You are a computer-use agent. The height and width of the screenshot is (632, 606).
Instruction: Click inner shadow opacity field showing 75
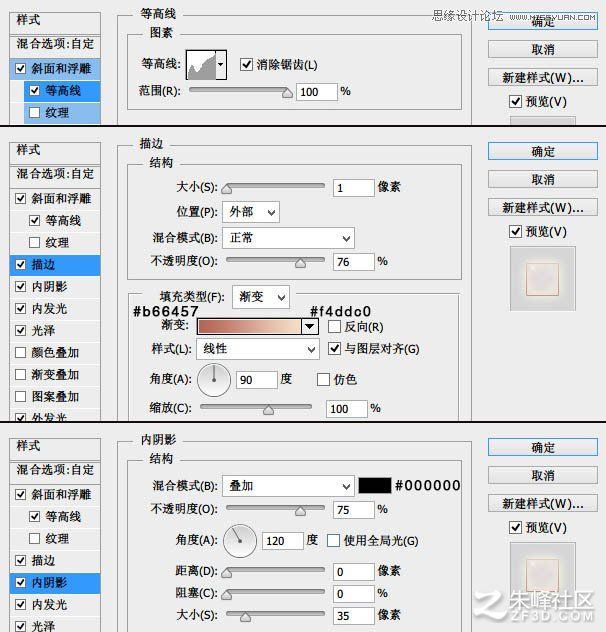click(x=354, y=510)
